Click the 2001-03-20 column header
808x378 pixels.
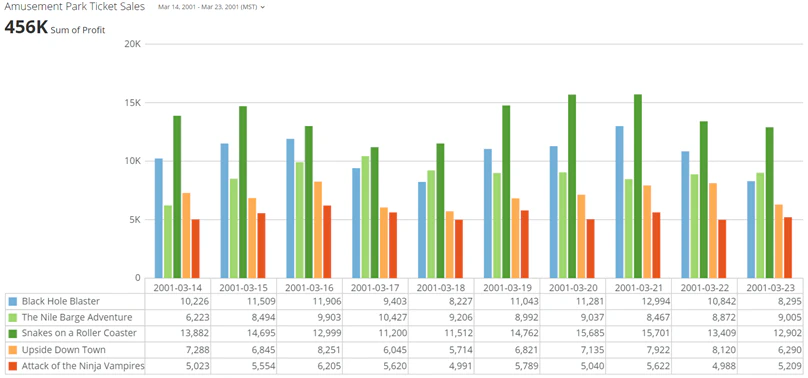click(573, 287)
